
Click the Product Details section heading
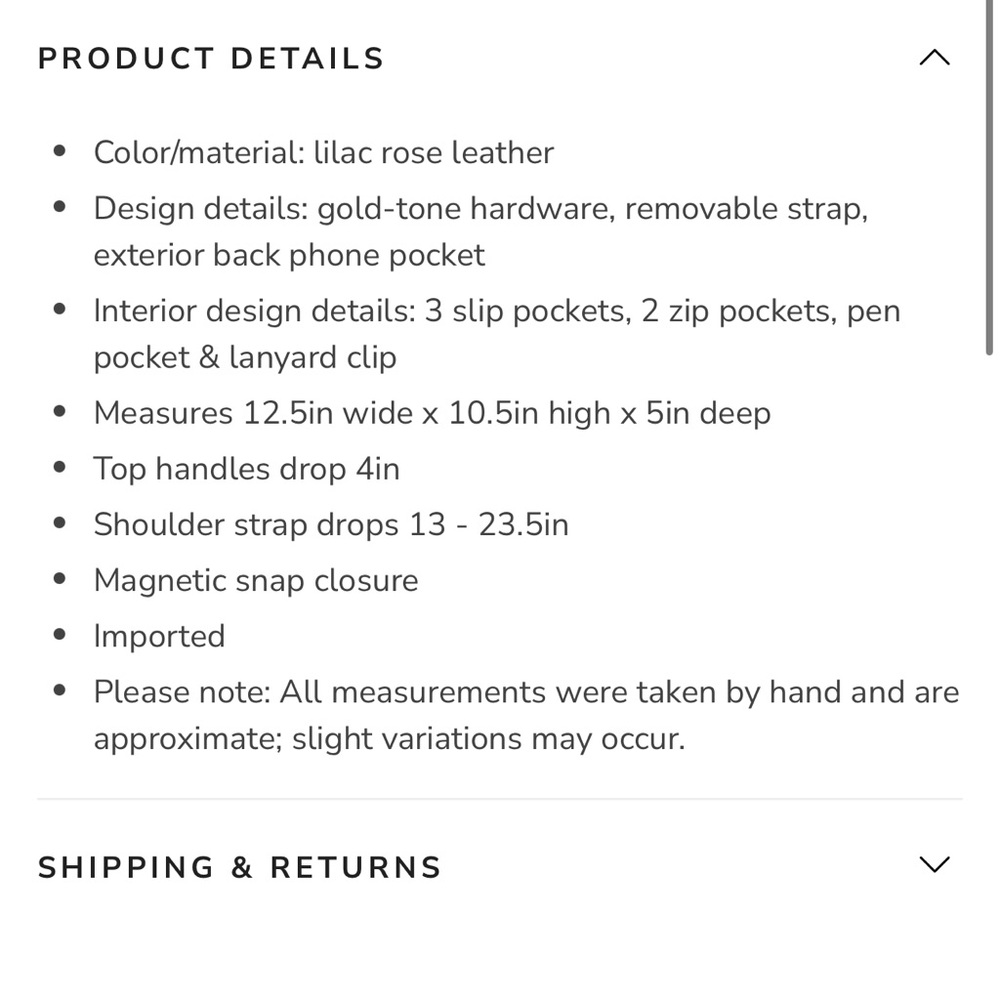click(211, 59)
